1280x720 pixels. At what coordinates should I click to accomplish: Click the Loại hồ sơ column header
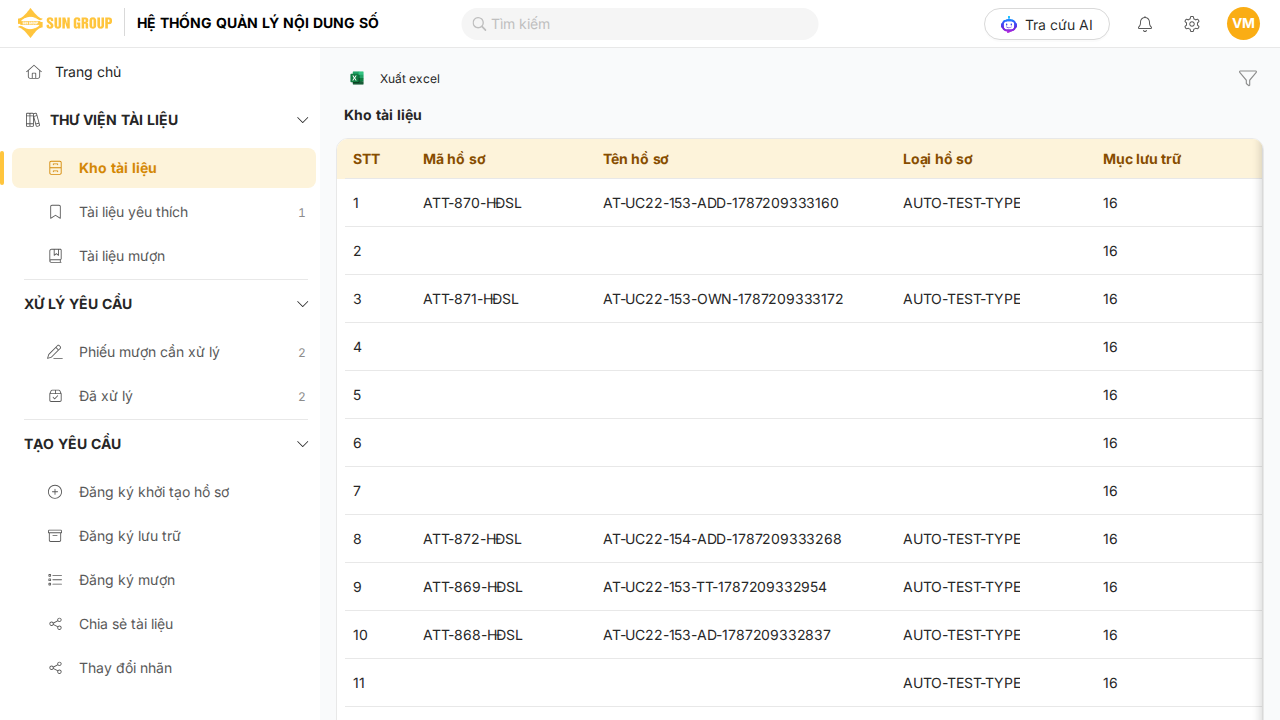(937, 159)
